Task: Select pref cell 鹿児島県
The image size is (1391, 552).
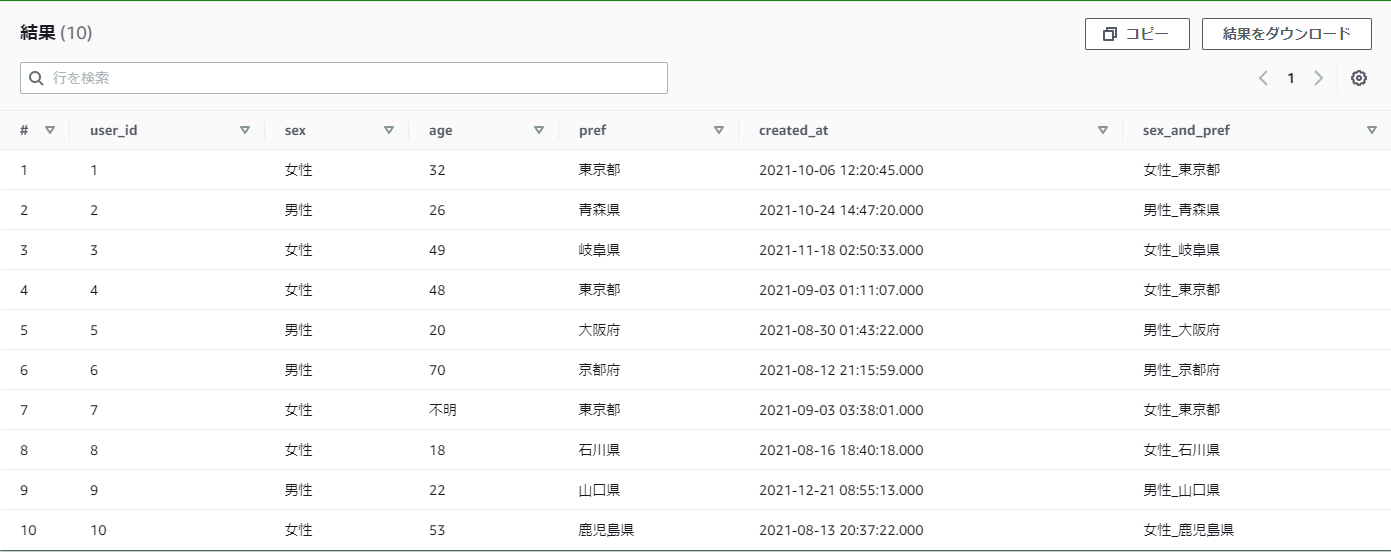Action: [x=606, y=530]
